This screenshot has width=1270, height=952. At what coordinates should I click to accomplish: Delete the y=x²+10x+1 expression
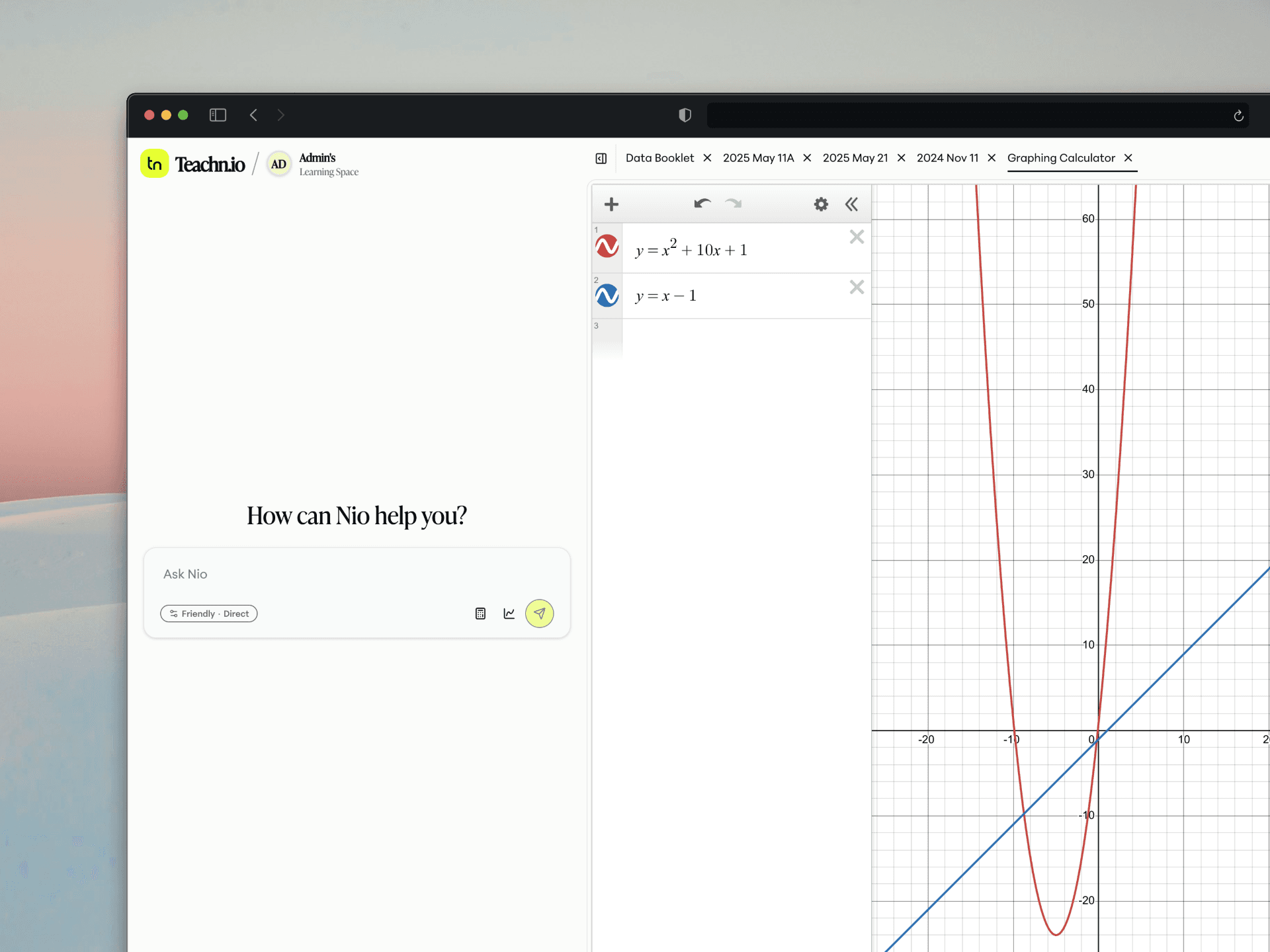pos(857,237)
